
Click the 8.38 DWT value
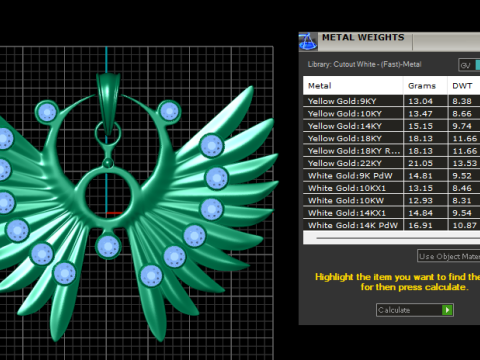(x=462, y=101)
